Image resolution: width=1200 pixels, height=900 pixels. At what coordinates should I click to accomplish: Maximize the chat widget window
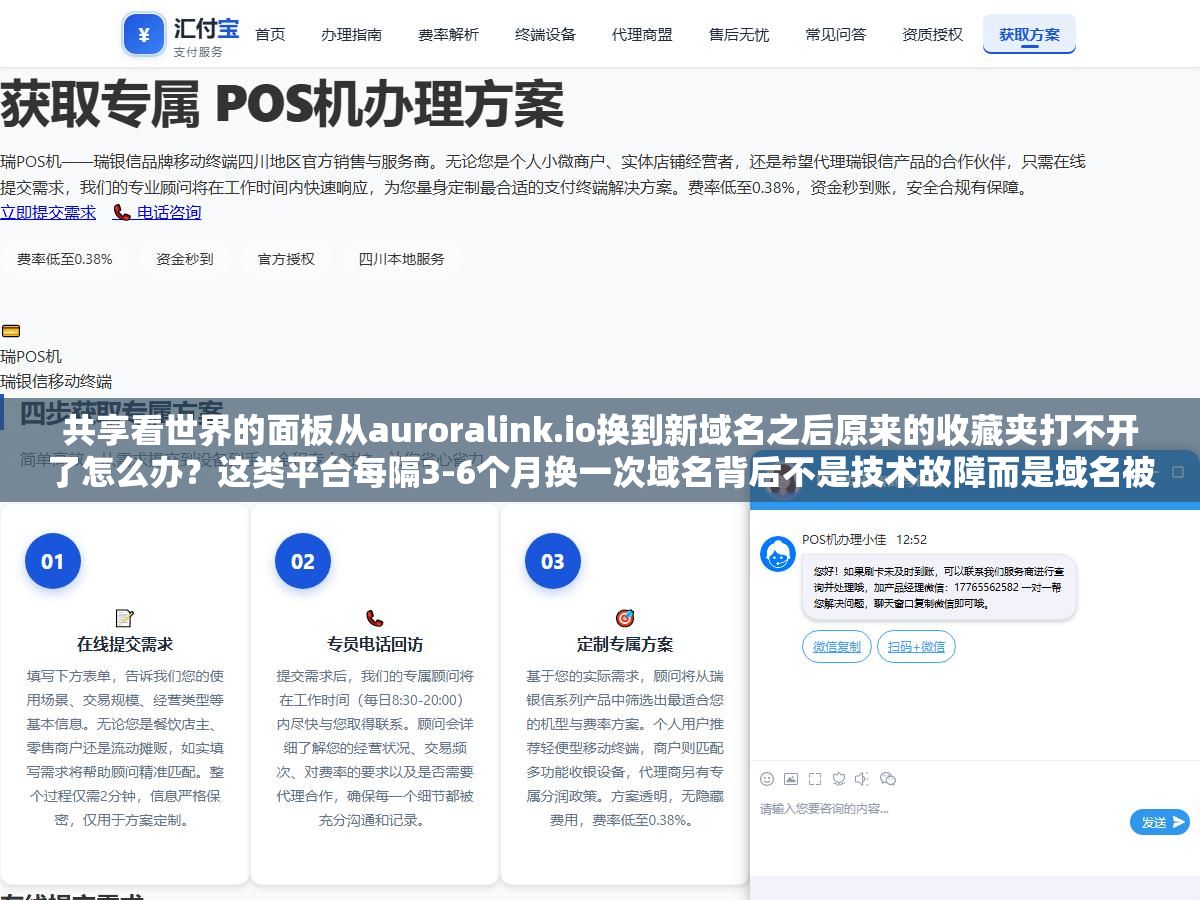(x=1178, y=471)
